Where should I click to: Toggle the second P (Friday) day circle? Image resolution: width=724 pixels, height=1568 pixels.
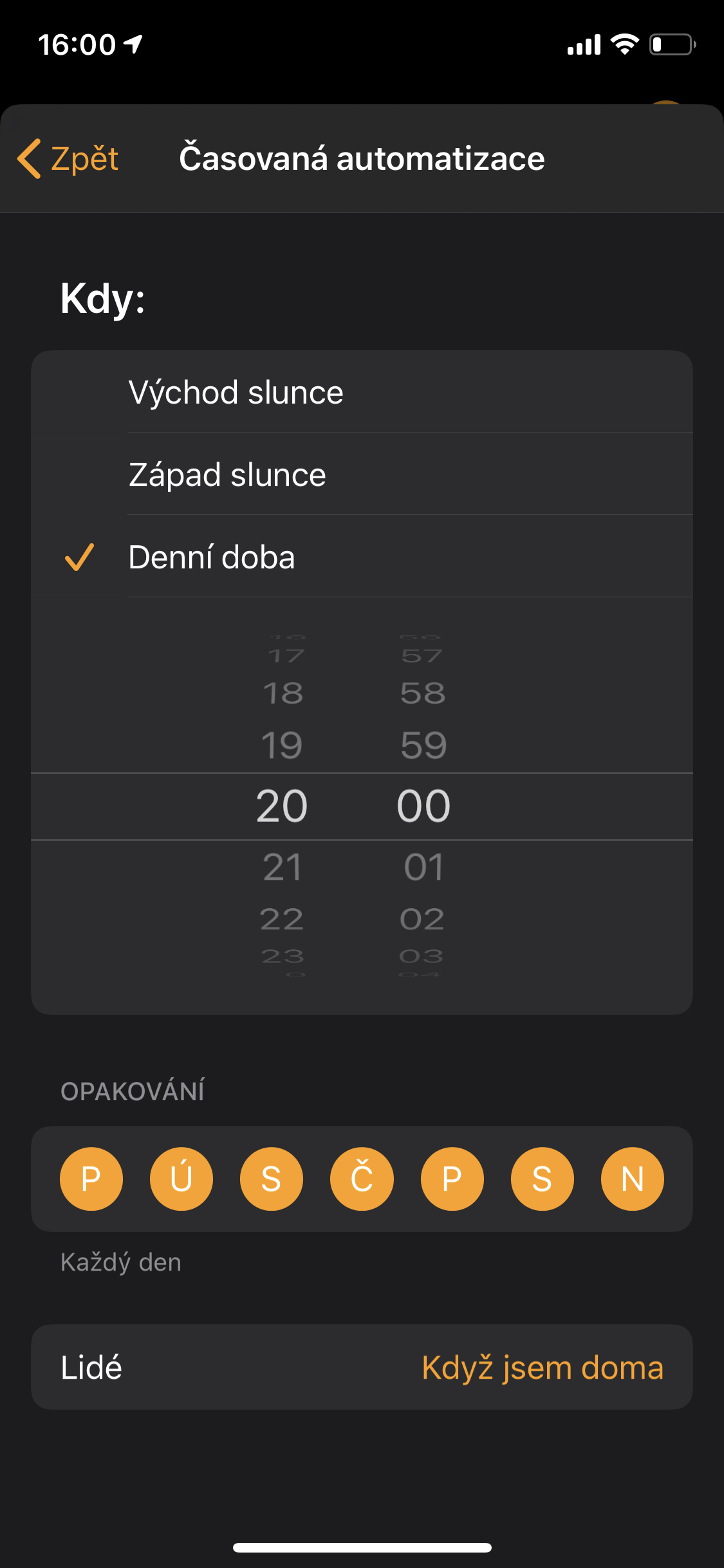(452, 1179)
